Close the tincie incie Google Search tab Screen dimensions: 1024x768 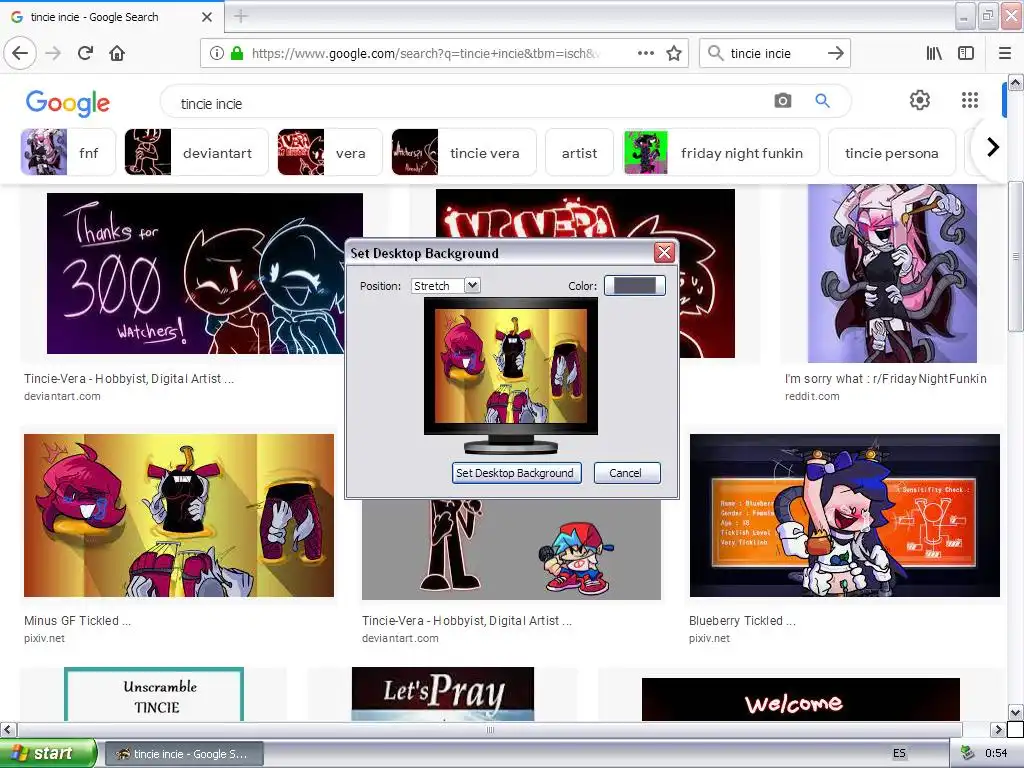tap(207, 17)
